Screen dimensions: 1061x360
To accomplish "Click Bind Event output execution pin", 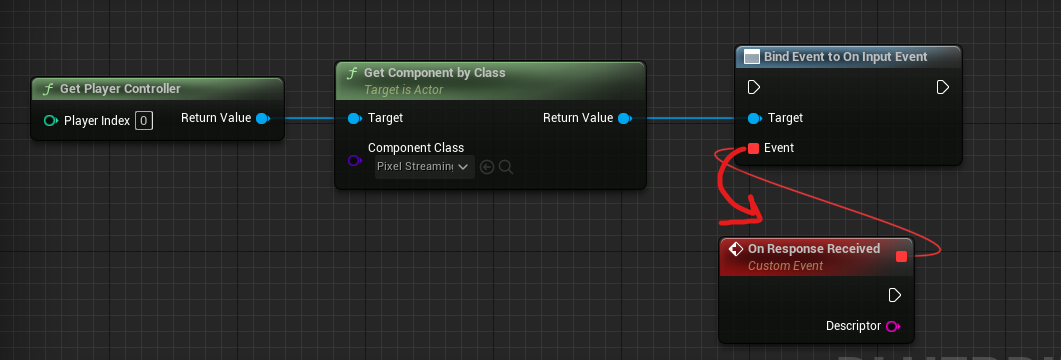I will 943,87.
